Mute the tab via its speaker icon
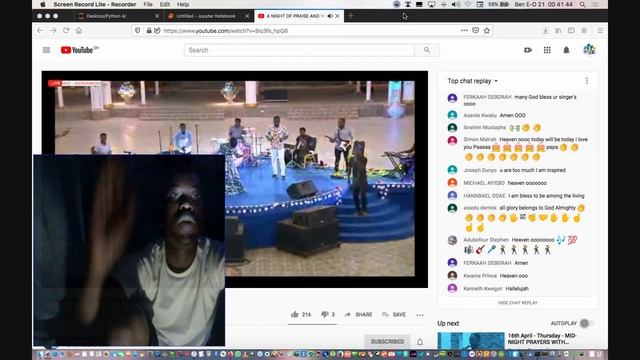 pos(330,16)
